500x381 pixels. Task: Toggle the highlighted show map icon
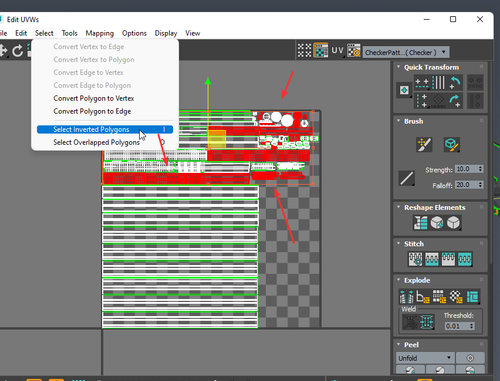click(x=321, y=50)
